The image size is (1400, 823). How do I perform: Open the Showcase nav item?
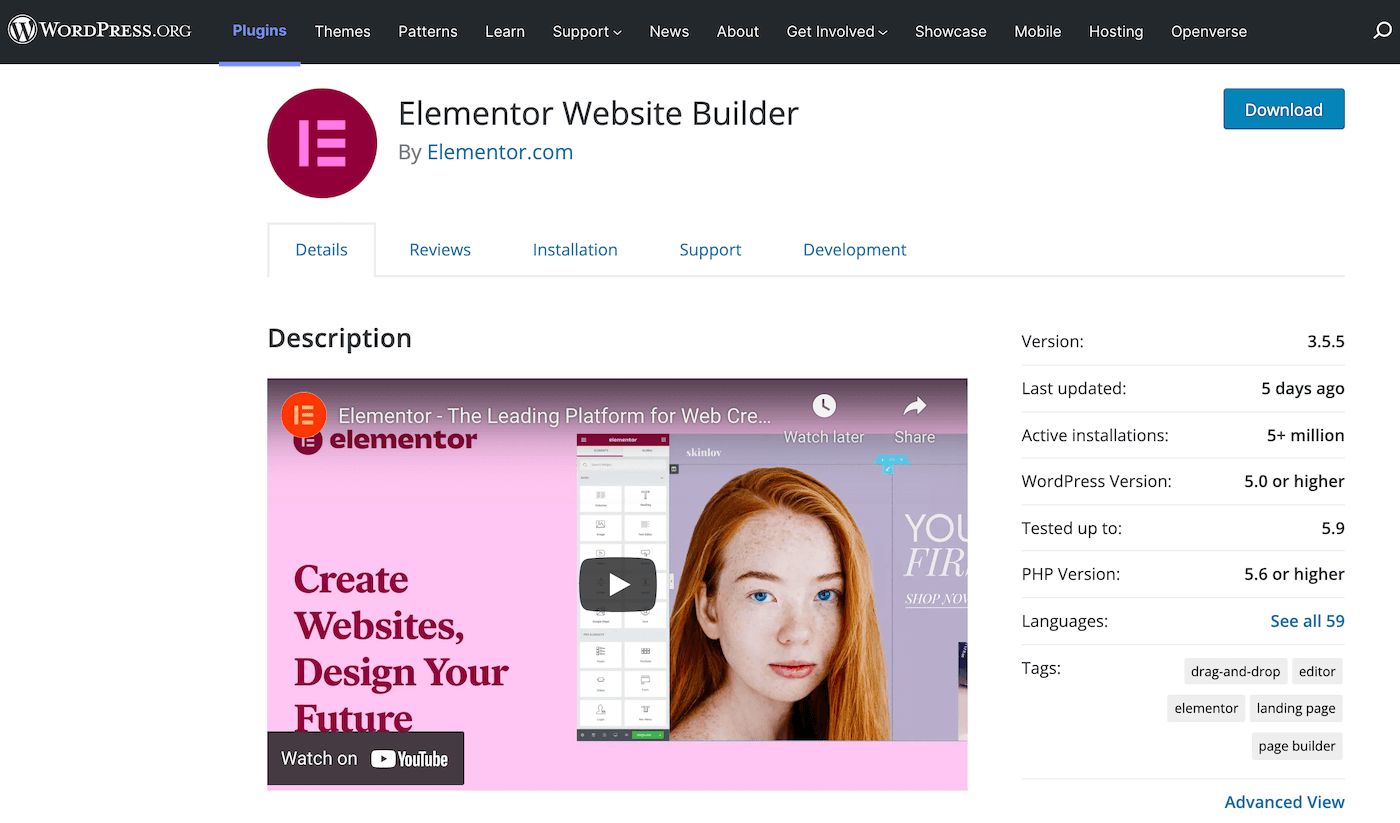pos(951,32)
